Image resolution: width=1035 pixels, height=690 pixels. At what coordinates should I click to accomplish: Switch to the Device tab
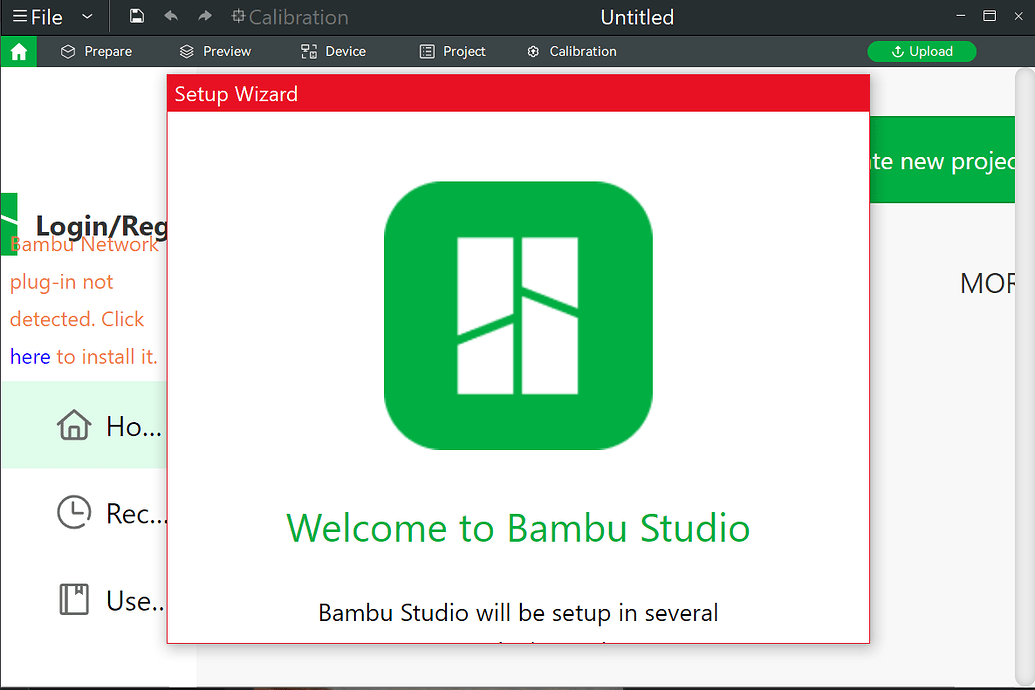click(333, 52)
